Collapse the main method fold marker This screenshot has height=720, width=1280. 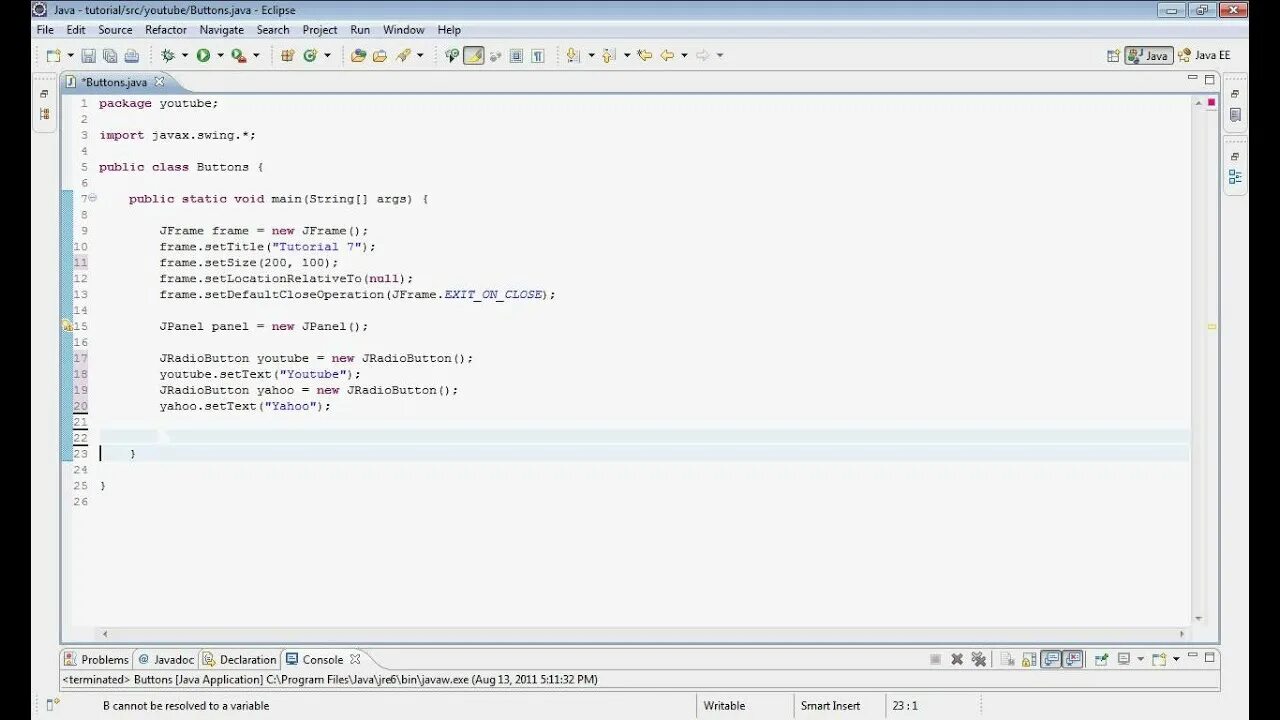click(93, 198)
